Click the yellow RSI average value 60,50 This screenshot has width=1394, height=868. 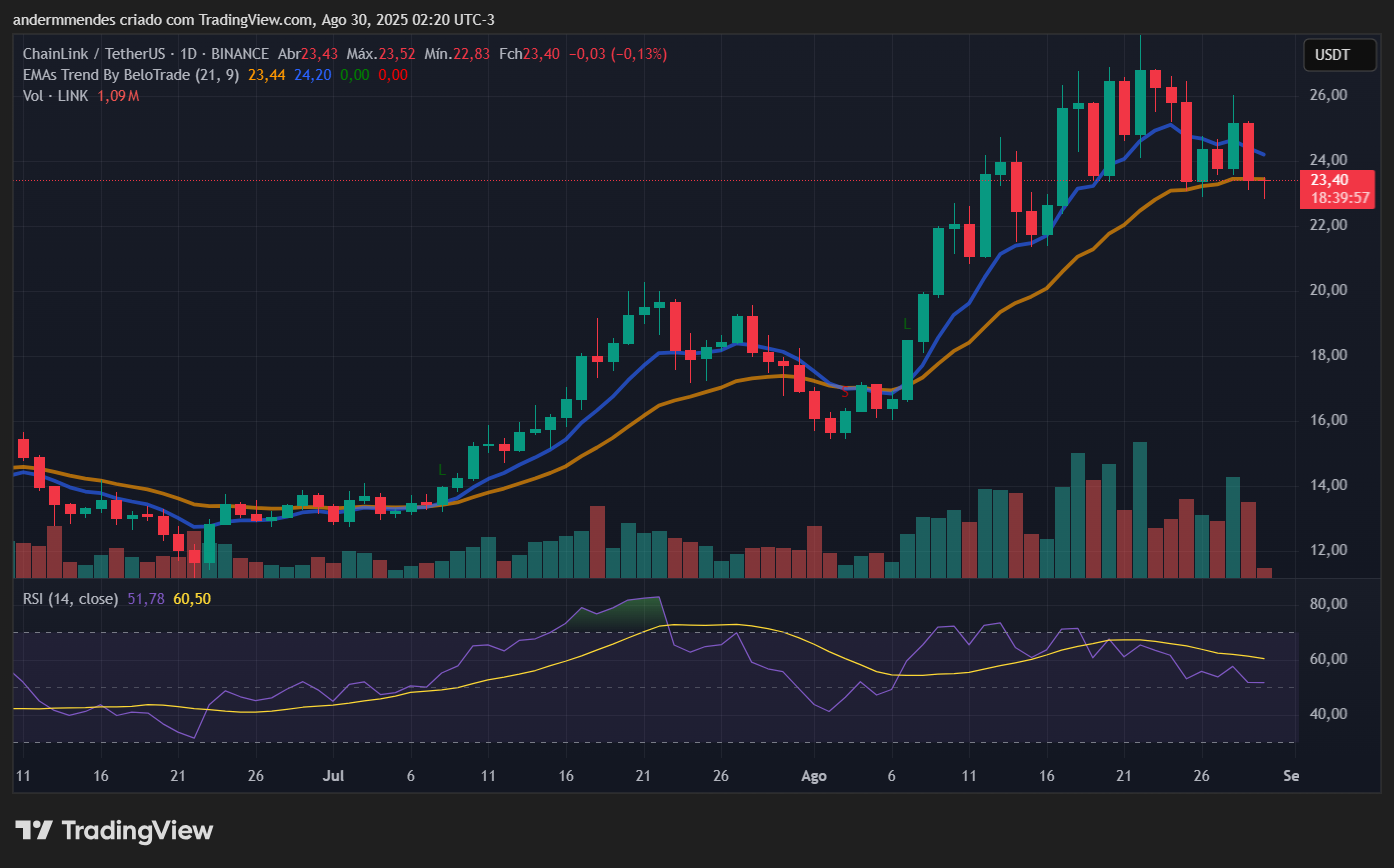(x=192, y=599)
